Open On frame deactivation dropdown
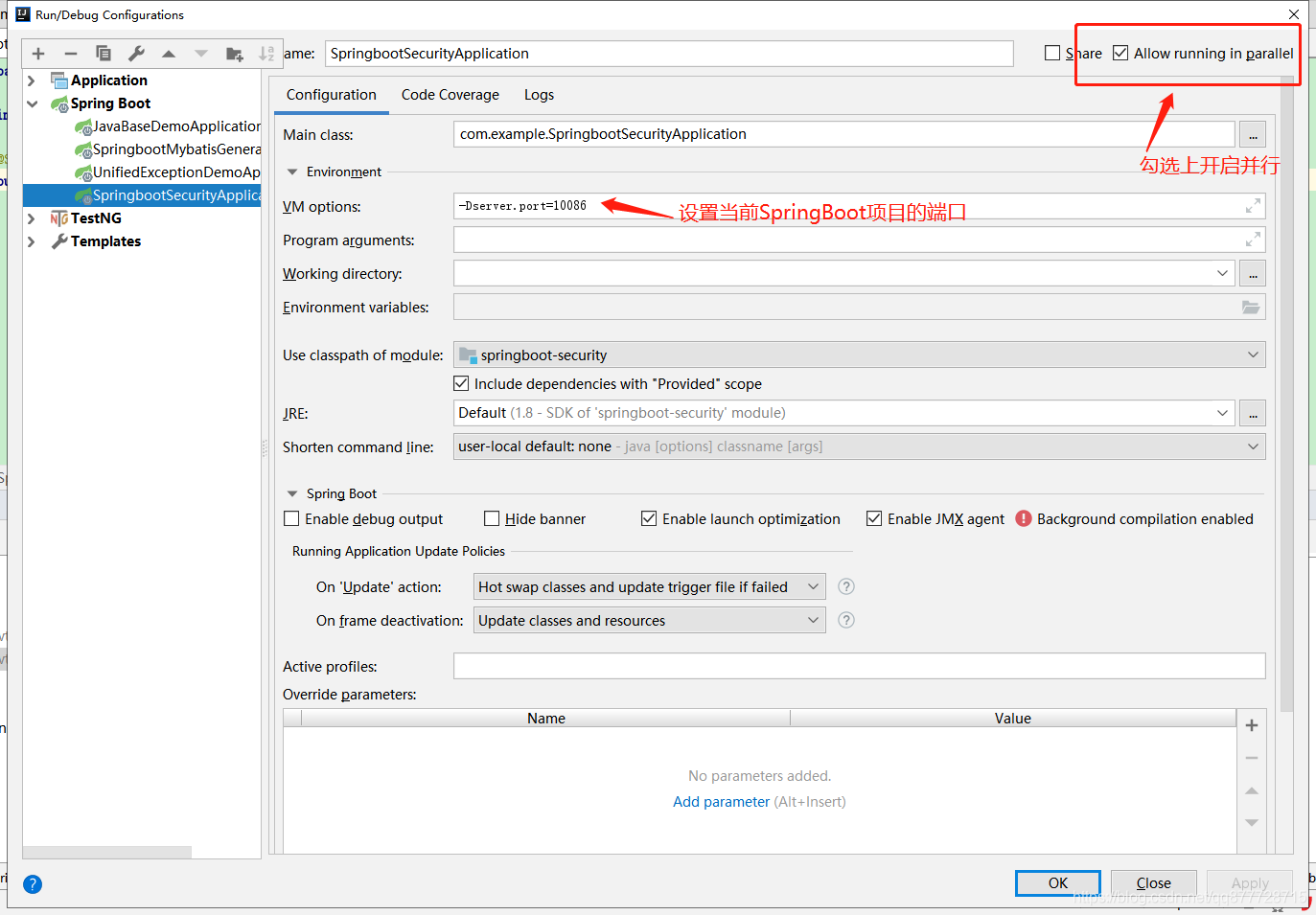Viewport: 1316px width, 915px height. tap(813, 620)
